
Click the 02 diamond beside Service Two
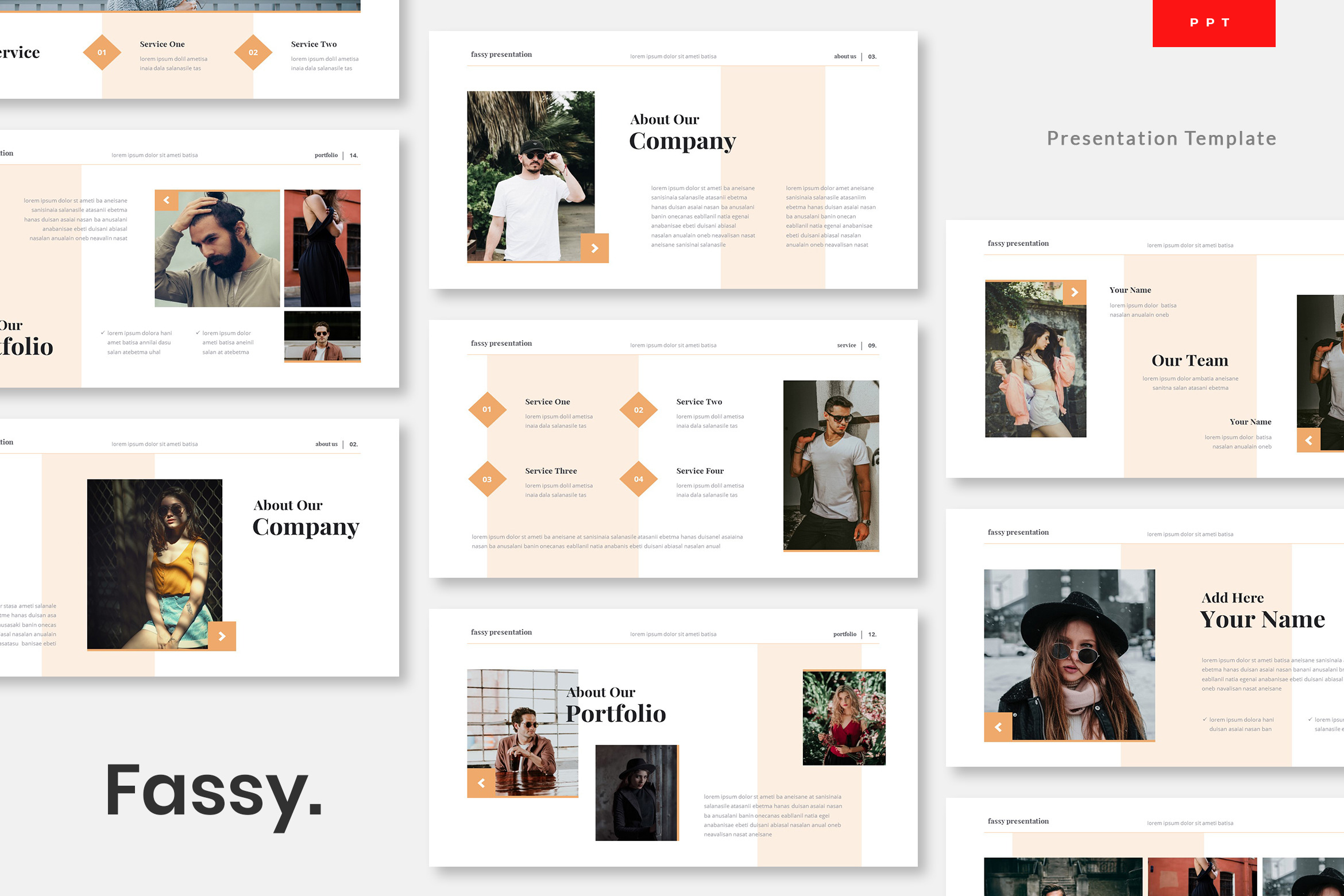point(638,410)
